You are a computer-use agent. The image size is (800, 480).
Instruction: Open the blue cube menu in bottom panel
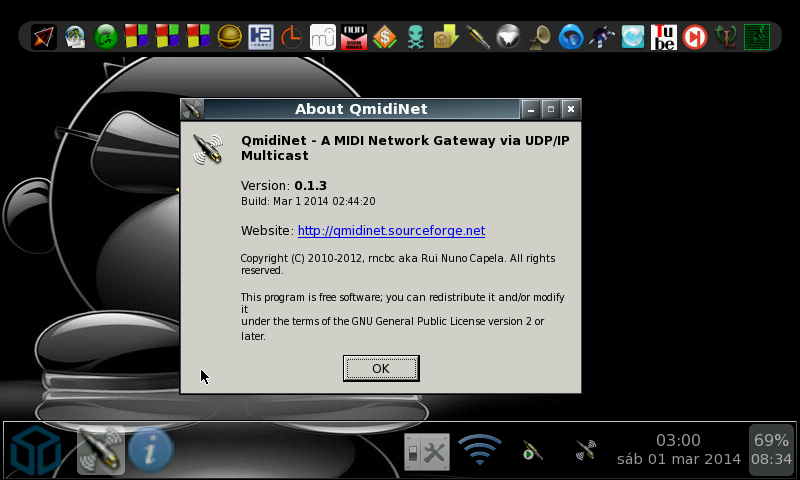[x=36, y=451]
